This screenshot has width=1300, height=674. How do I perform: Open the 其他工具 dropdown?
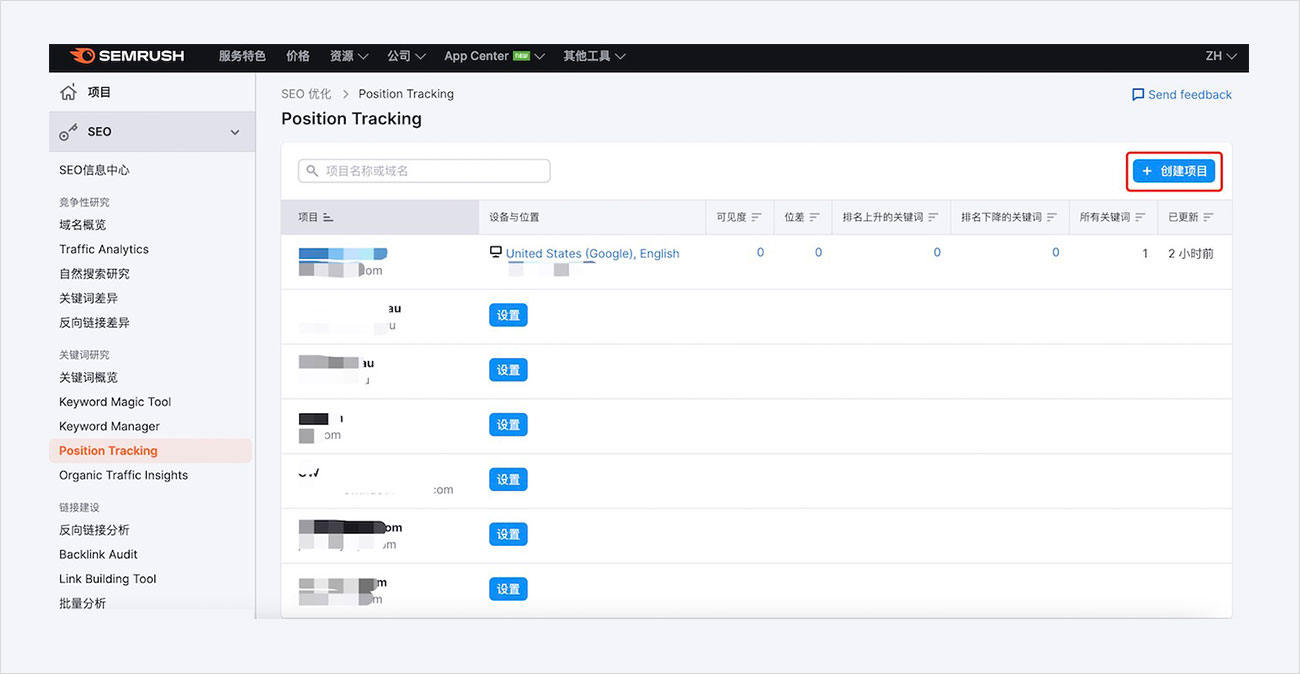tap(594, 56)
